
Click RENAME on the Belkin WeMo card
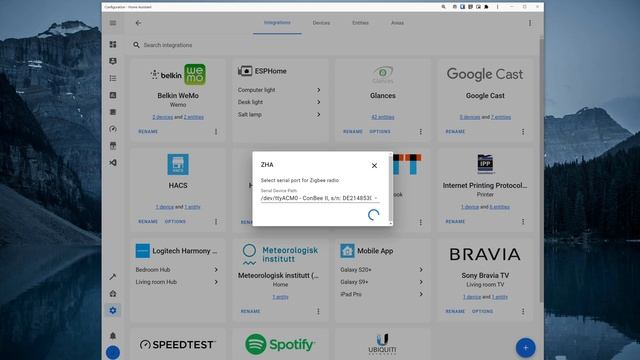(x=148, y=132)
